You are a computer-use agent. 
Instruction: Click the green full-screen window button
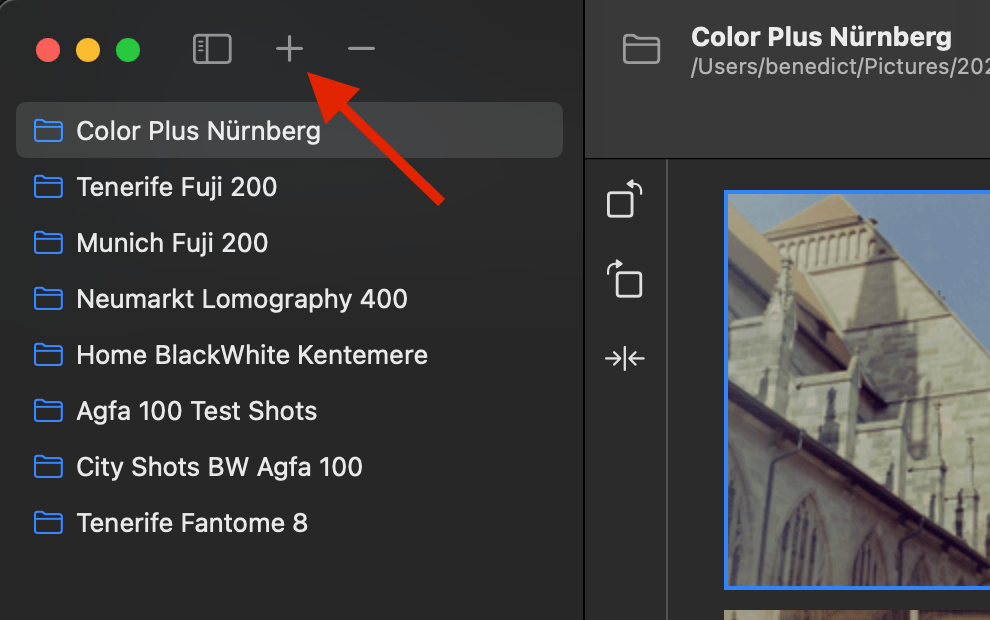point(128,50)
